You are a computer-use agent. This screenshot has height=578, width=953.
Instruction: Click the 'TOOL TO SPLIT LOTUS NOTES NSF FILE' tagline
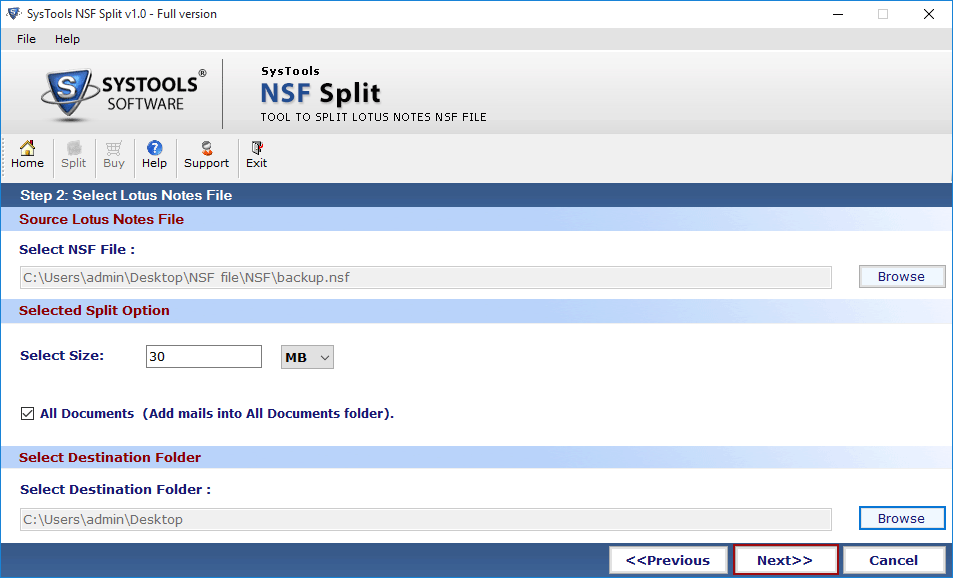click(374, 117)
